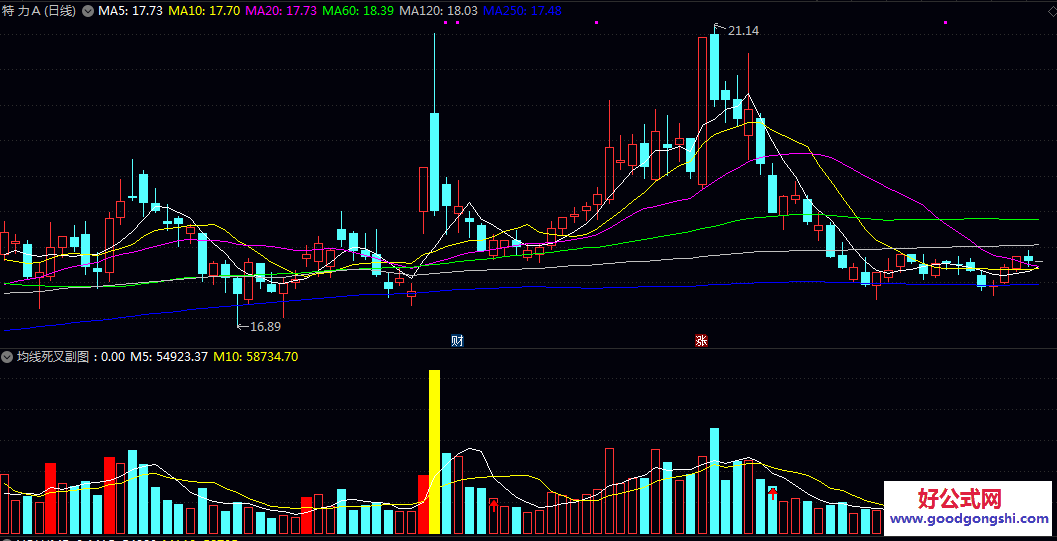Image resolution: width=1057 pixels, height=541 pixels.
Task: Select the MA5: 17.73 label
Action: [130, 11]
